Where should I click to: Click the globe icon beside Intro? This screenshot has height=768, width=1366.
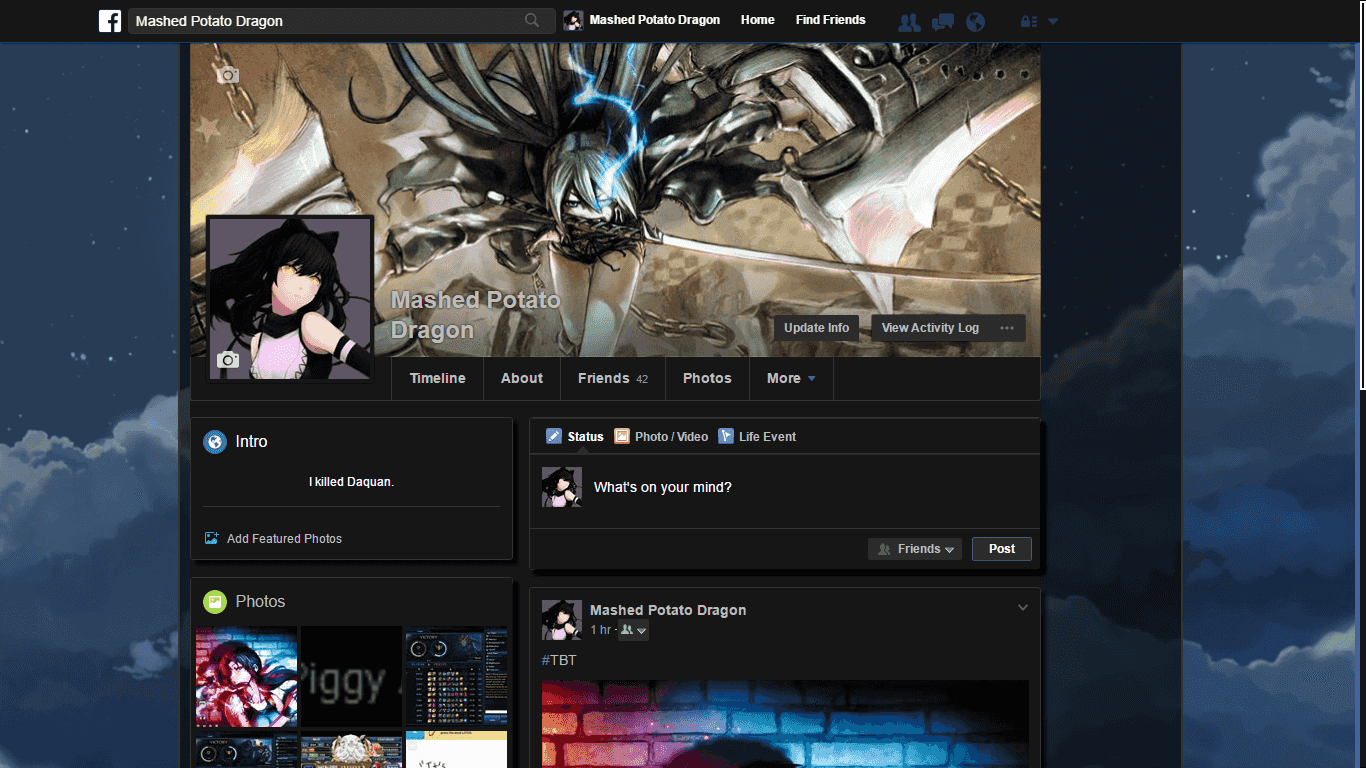point(215,442)
